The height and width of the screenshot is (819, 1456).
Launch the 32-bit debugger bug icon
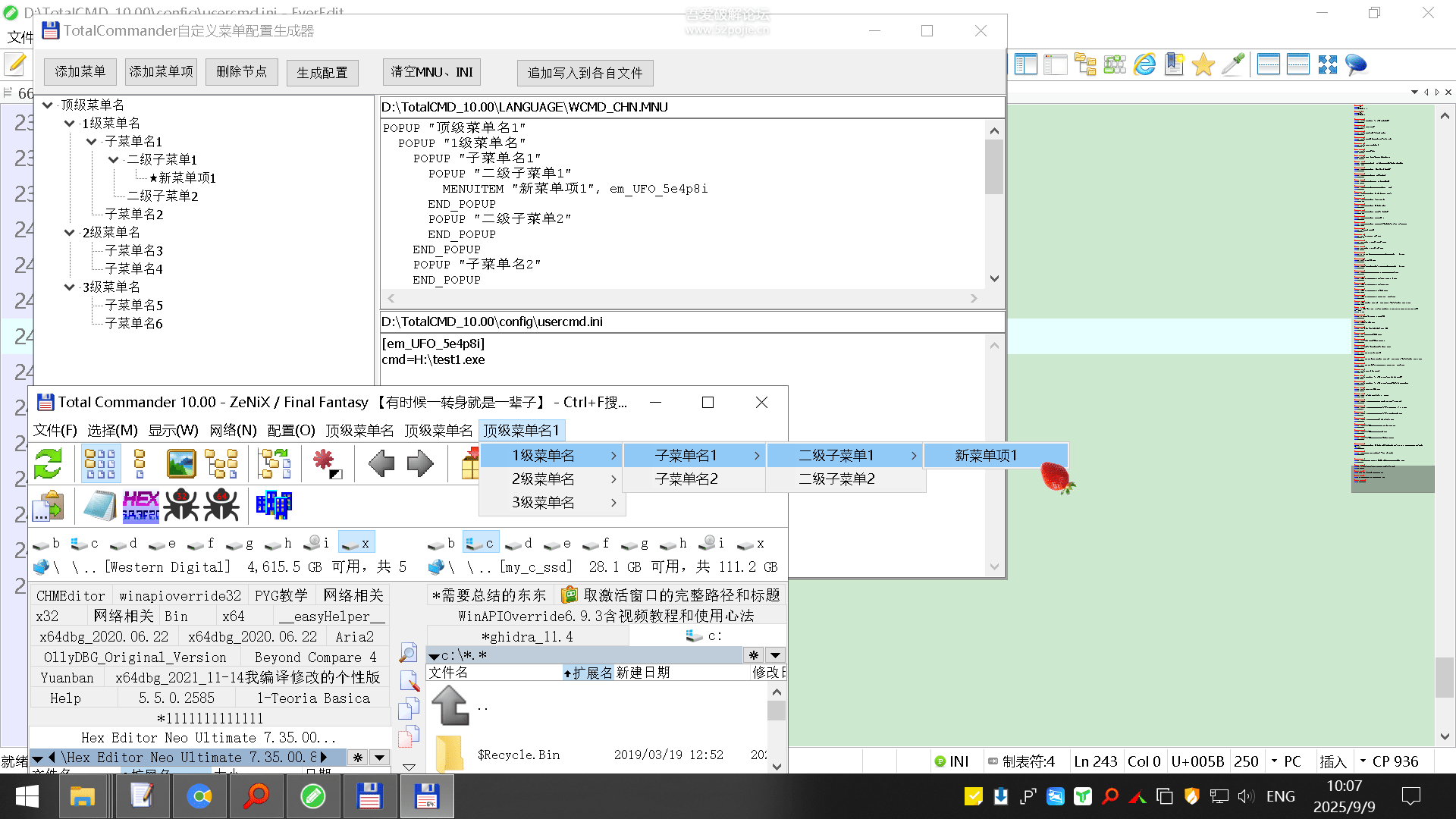click(x=181, y=505)
